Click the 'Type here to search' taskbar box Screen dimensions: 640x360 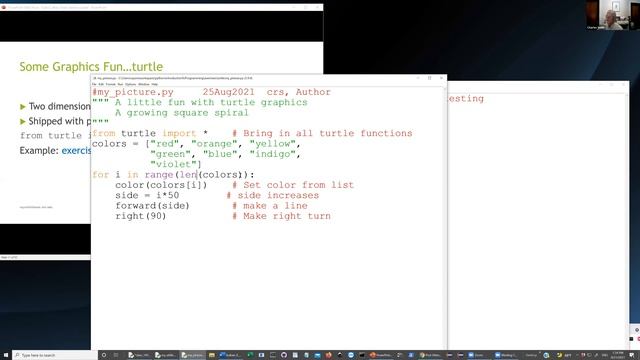(55, 355)
